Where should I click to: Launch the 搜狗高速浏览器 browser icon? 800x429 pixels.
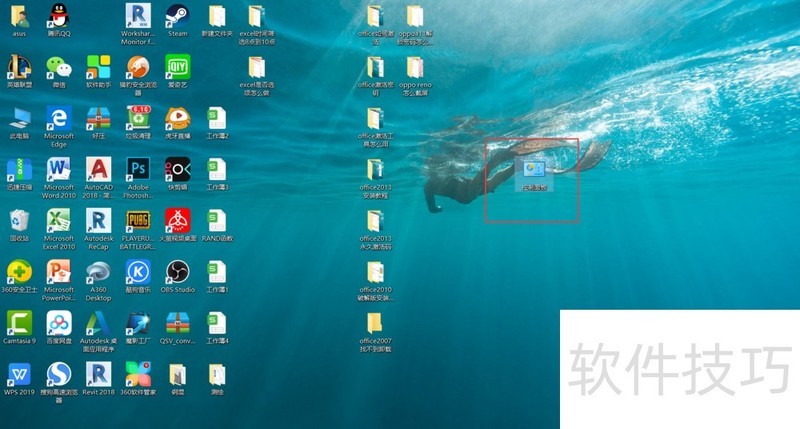pos(59,374)
